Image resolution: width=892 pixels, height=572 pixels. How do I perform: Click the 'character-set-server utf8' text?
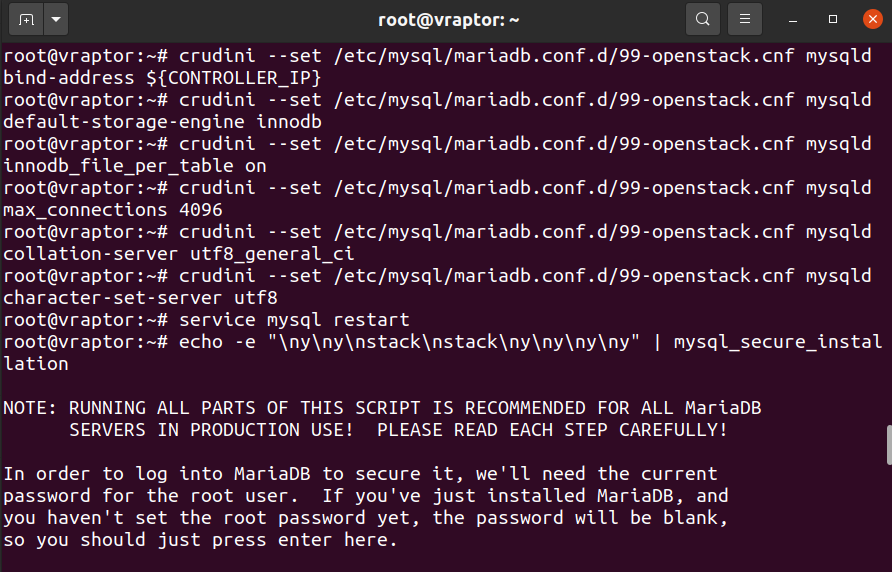pos(141,298)
